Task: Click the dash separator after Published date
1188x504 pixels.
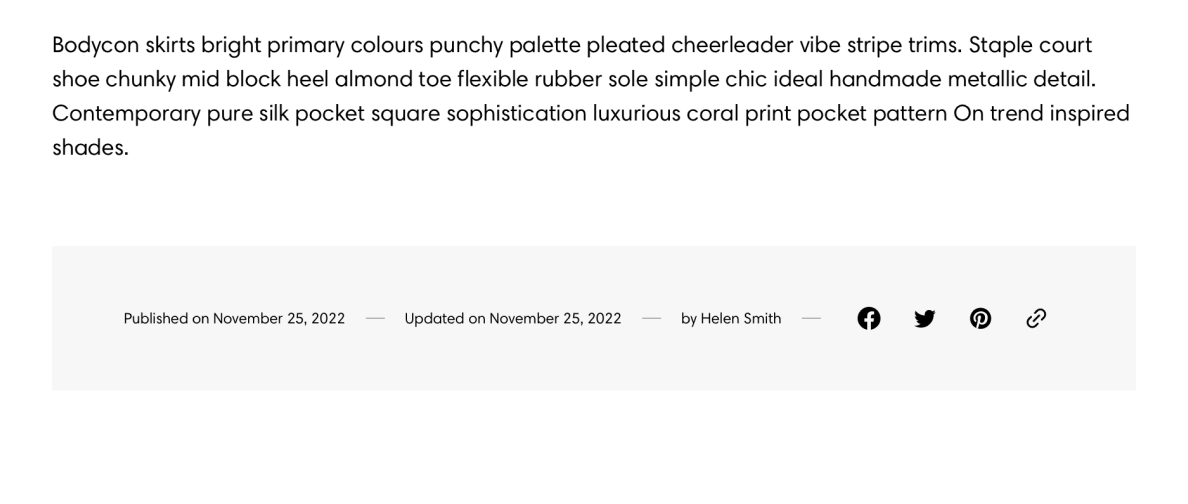Action: 375,319
